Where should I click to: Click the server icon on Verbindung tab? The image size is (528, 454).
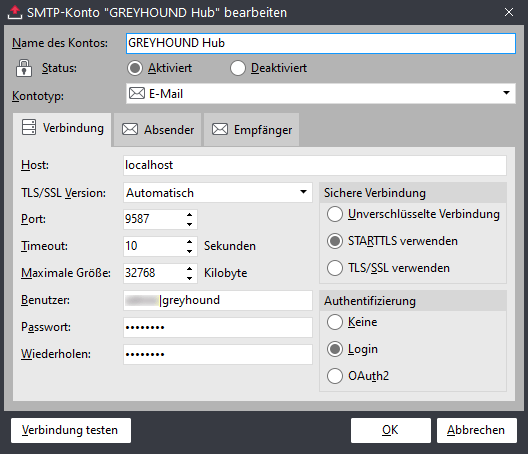click(x=29, y=127)
